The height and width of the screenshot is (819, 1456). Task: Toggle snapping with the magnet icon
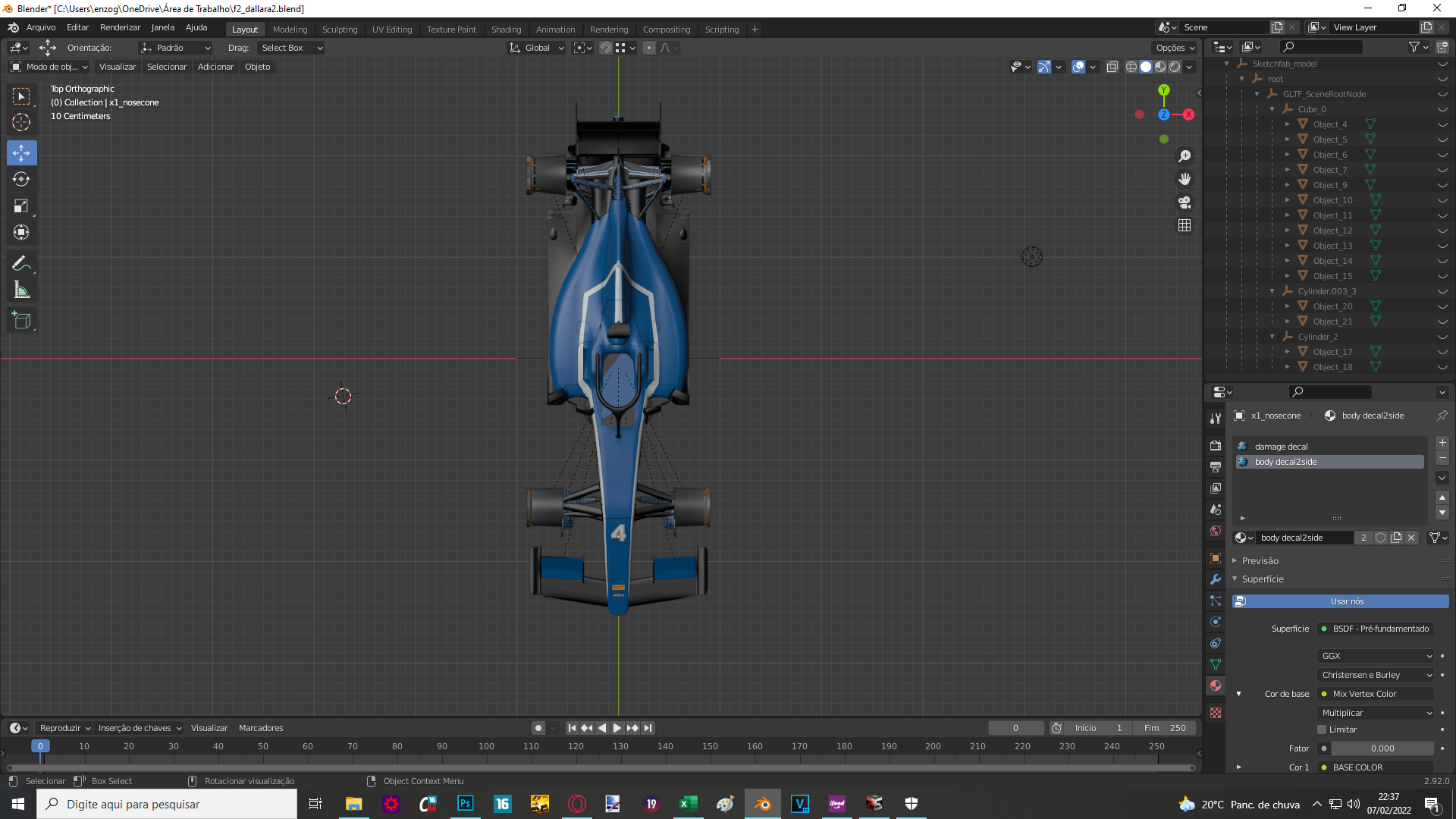coord(605,48)
